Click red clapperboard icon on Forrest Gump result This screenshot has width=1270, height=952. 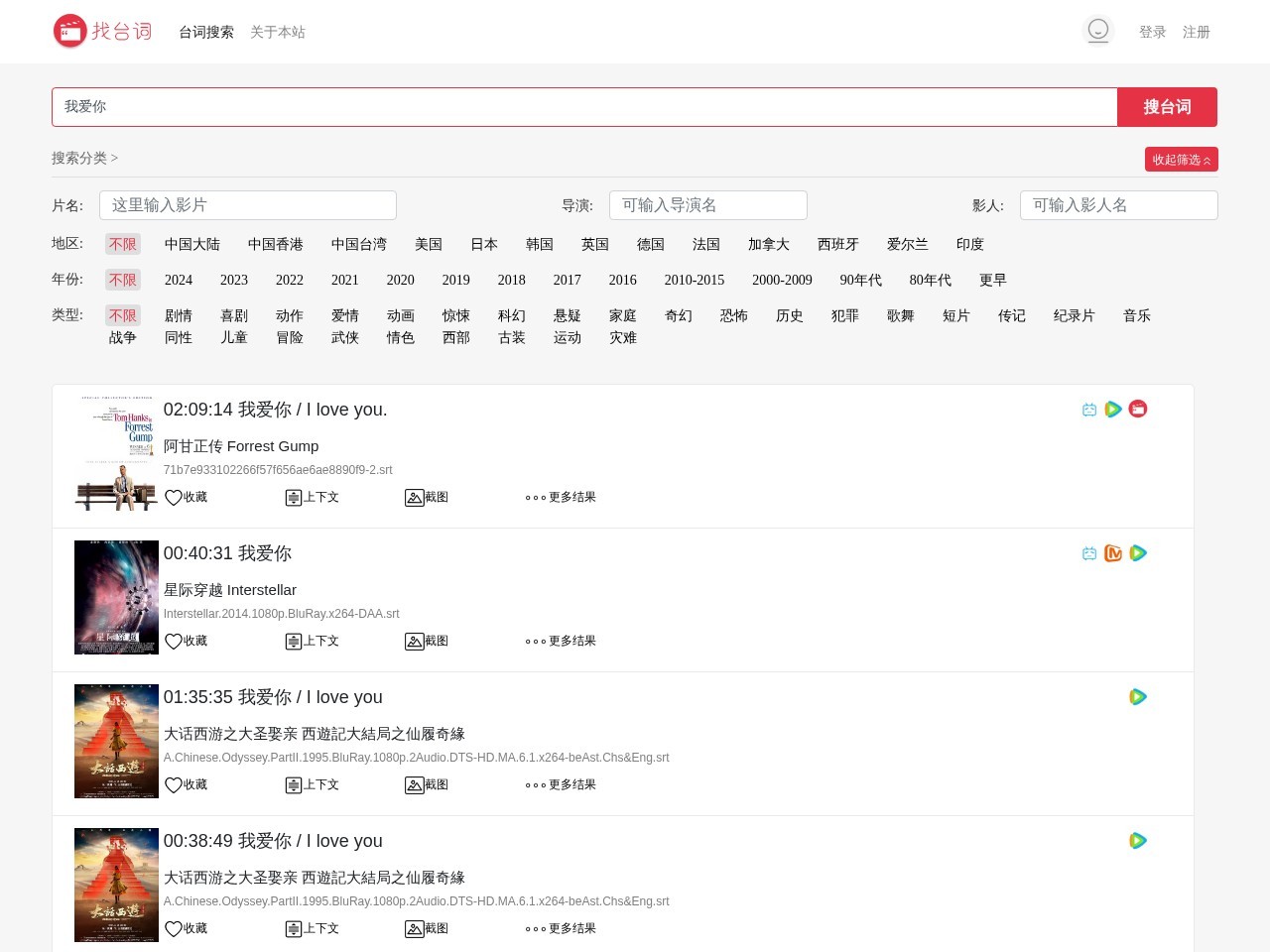click(1138, 410)
